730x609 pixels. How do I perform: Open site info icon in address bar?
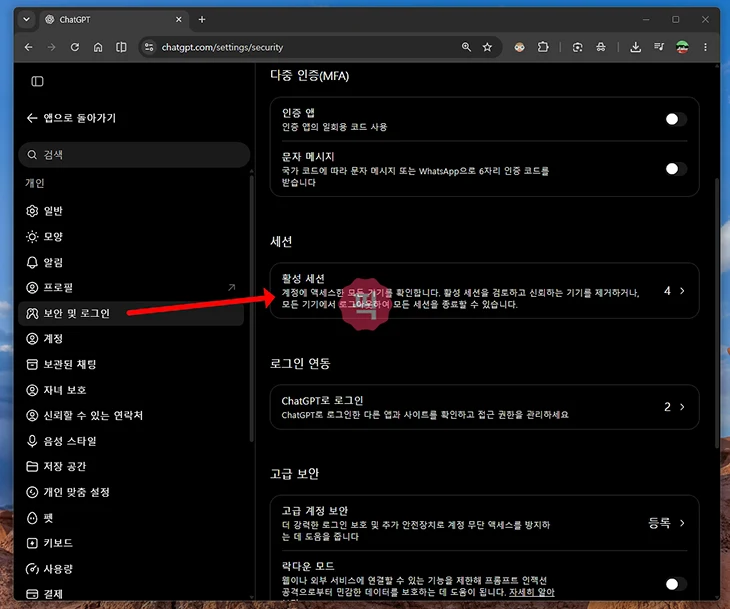(x=149, y=47)
